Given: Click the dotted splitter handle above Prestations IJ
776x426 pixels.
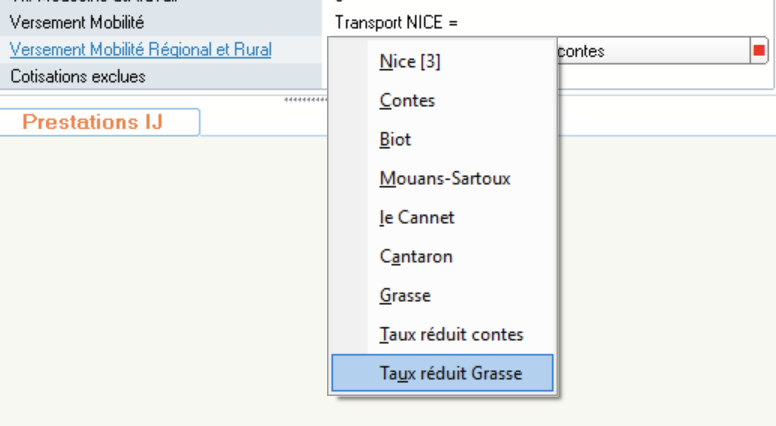Looking at the screenshot, I should pos(306,99).
